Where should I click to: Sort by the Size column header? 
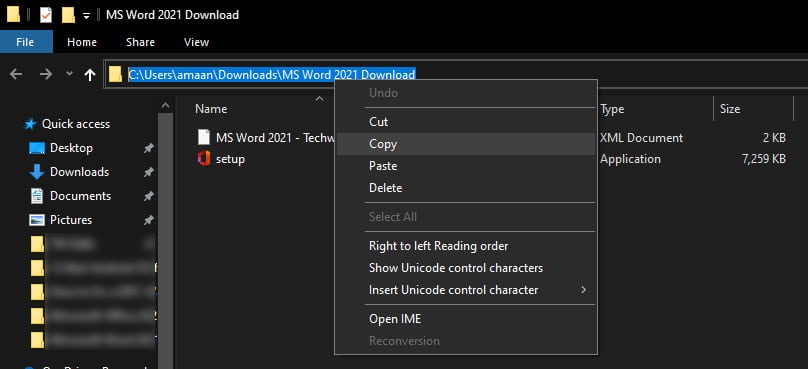[730, 109]
